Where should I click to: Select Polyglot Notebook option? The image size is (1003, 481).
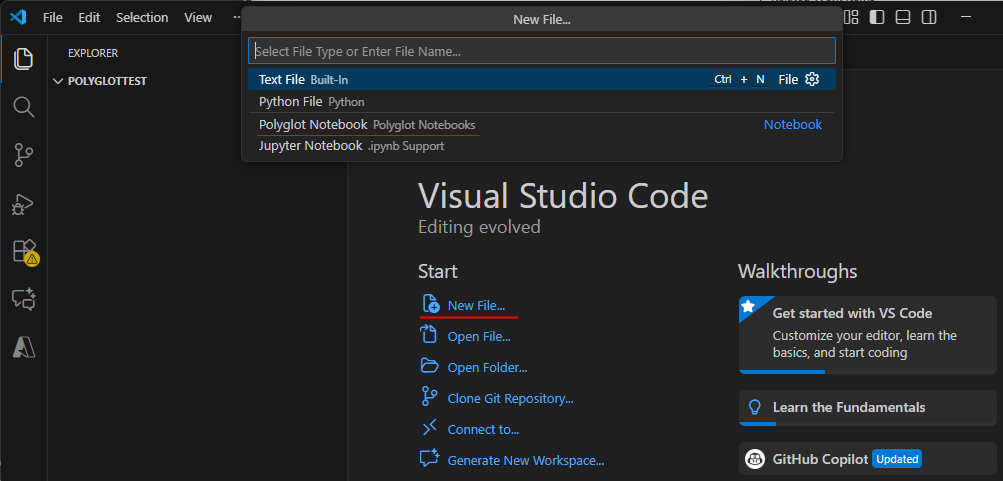click(542, 124)
